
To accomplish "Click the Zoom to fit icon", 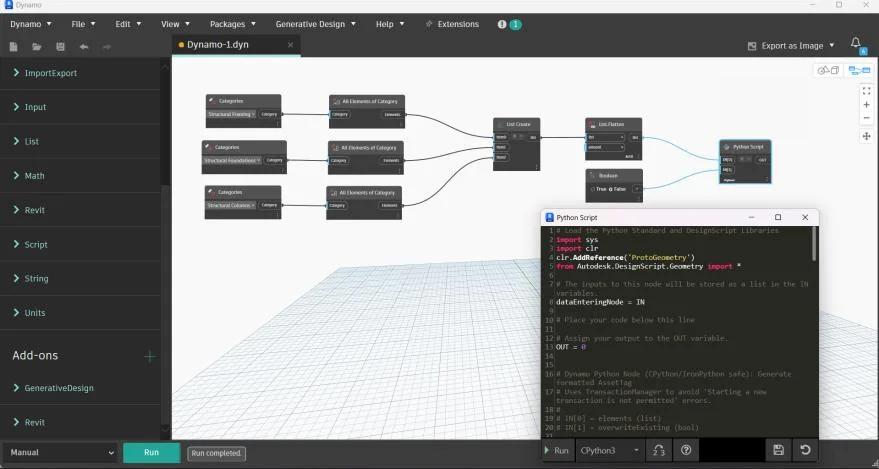I will coord(866,91).
